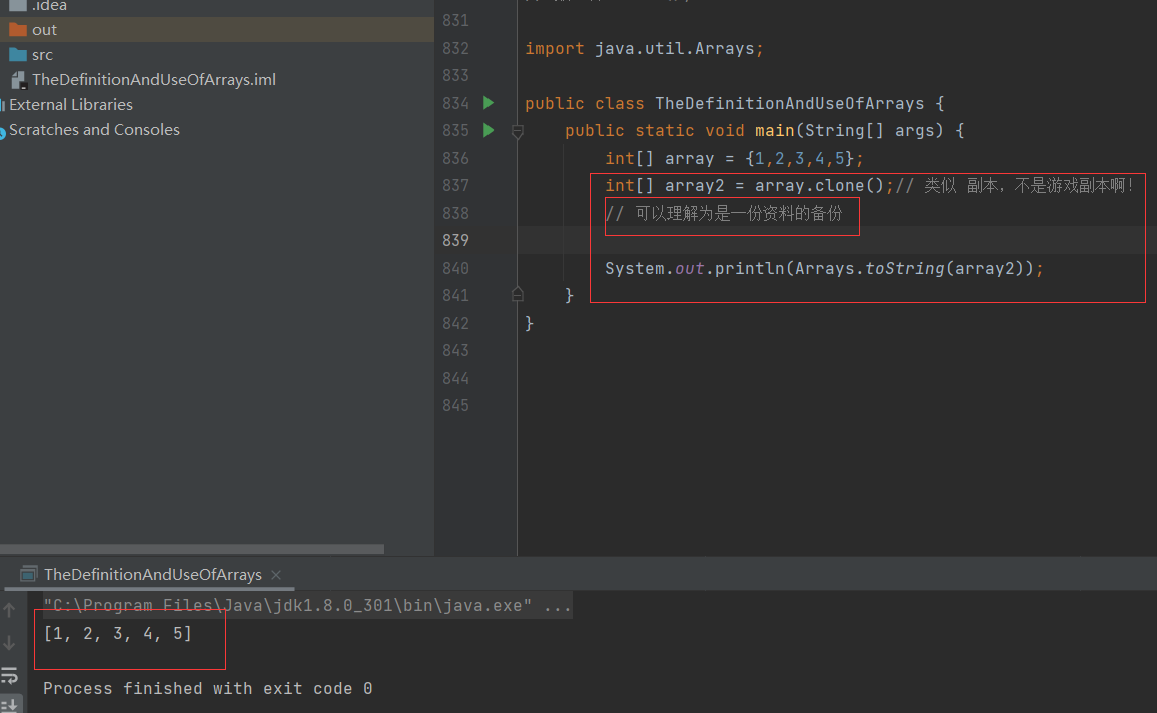Click the import java.util.Arrays line
1157x713 pixels.
tap(644, 49)
